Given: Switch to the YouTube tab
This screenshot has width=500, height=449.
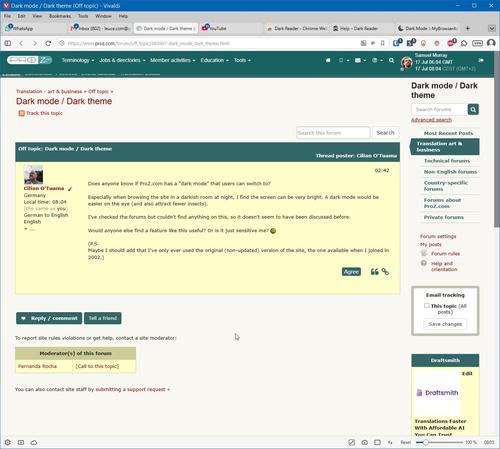Looking at the screenshot, I should click(230, 28).
